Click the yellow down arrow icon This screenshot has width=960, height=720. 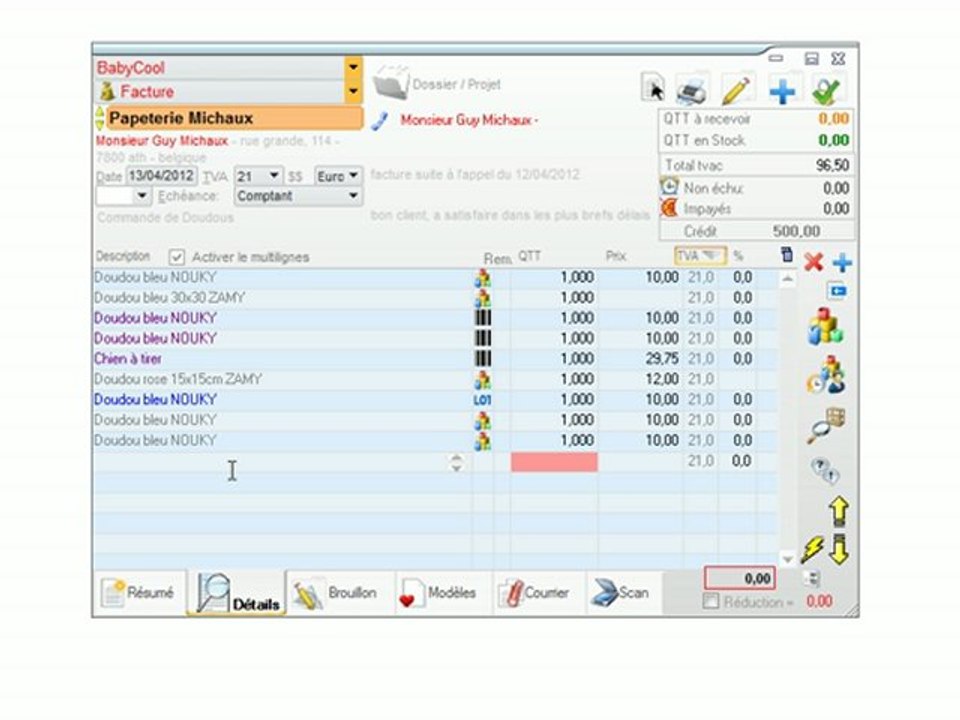tap(839, 549)
